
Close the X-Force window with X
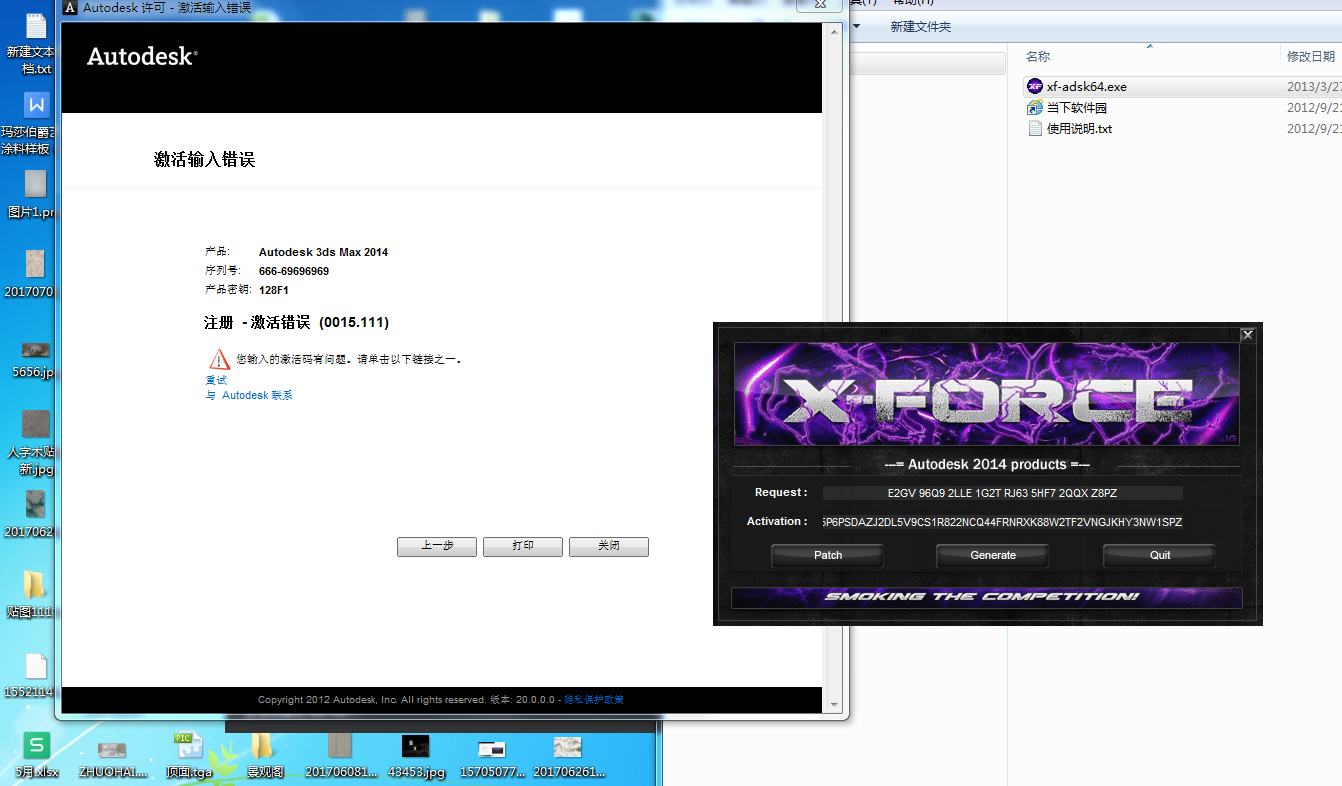1247,335
